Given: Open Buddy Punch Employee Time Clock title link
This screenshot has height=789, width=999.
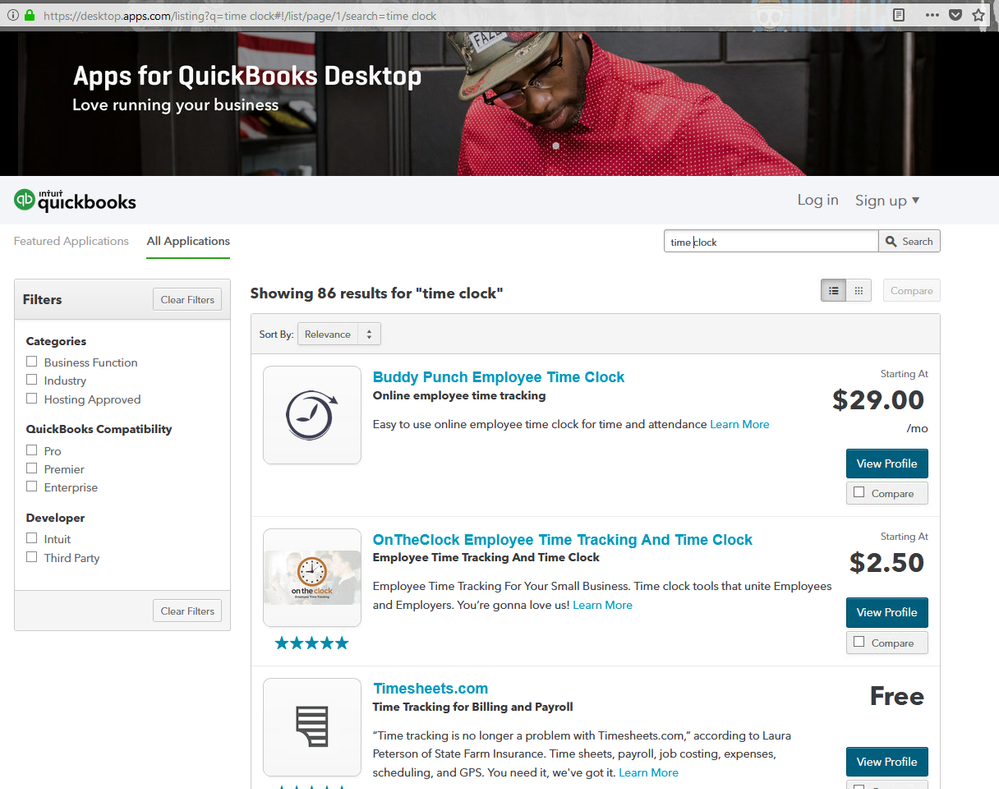Looking at the screenshot, I should 498,377.
